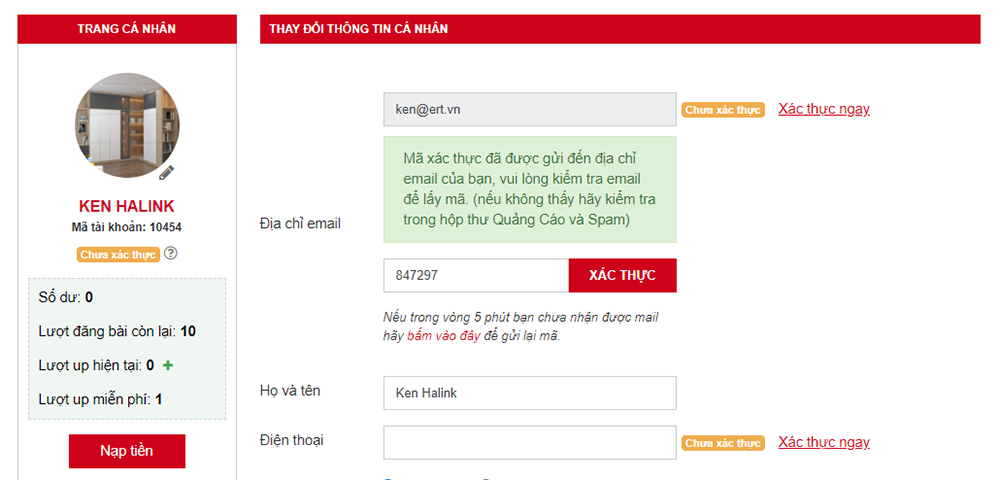Click the red XÁC THỰC button
The image size is (1000, 480).
[x=622, y=275]
